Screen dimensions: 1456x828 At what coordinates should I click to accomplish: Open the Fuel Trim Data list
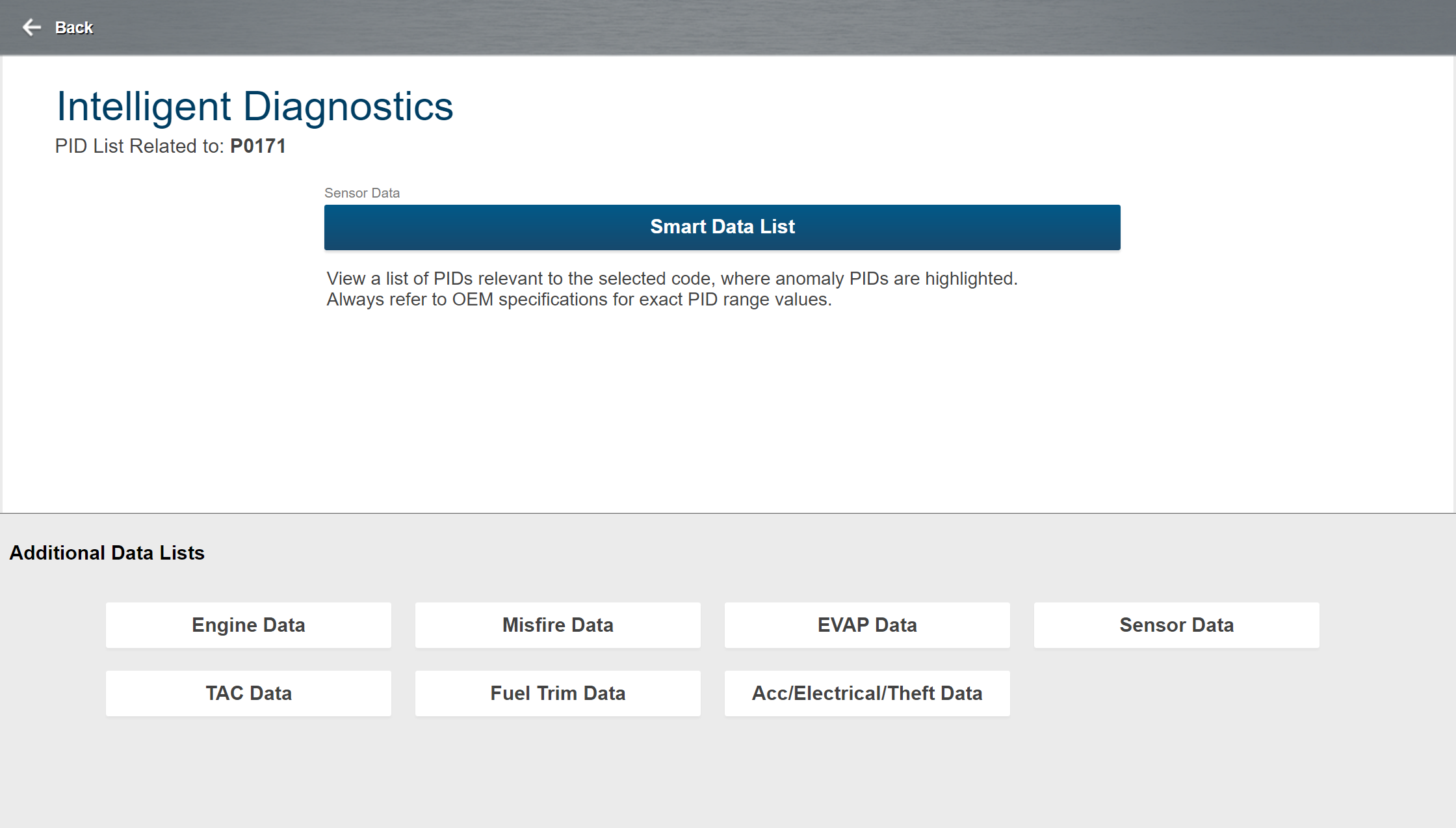[558, 693]
